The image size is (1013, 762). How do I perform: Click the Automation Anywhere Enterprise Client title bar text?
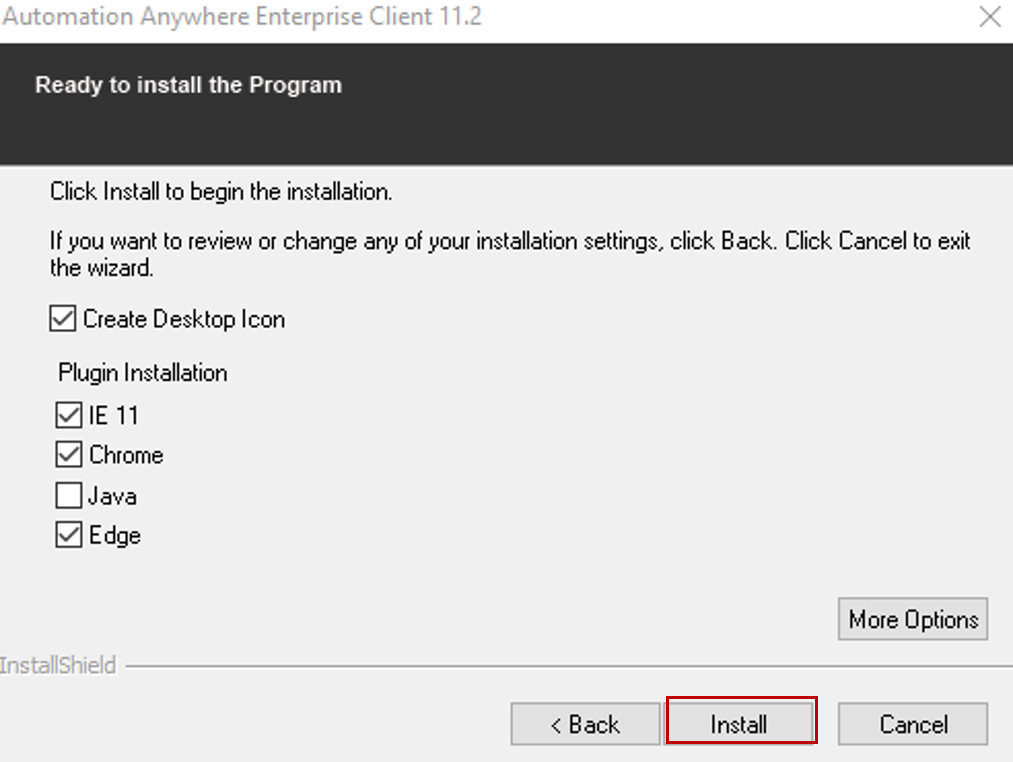(241, 17)
